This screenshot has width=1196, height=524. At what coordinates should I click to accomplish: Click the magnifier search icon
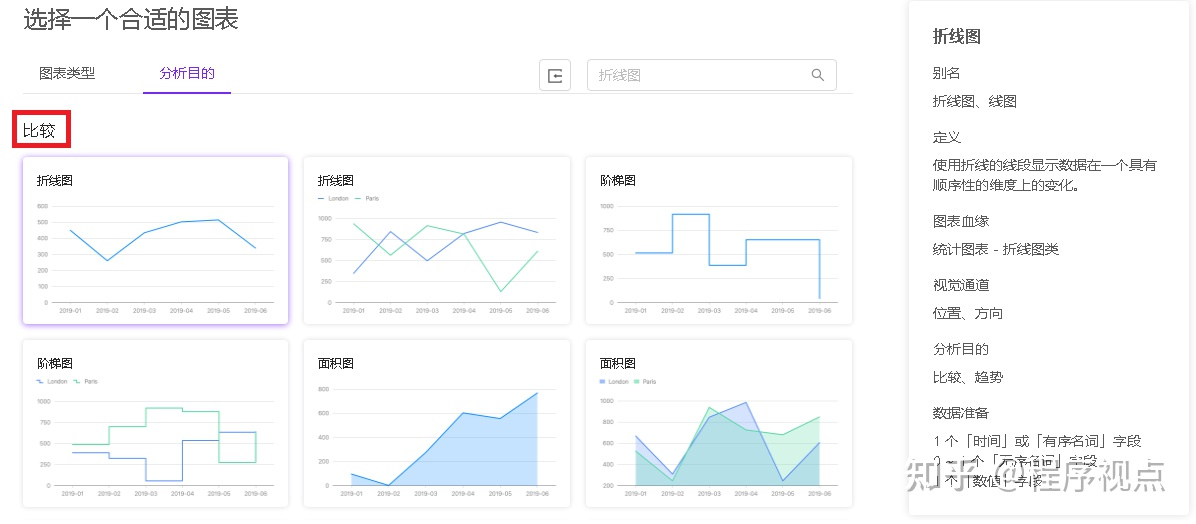(817, 75)
